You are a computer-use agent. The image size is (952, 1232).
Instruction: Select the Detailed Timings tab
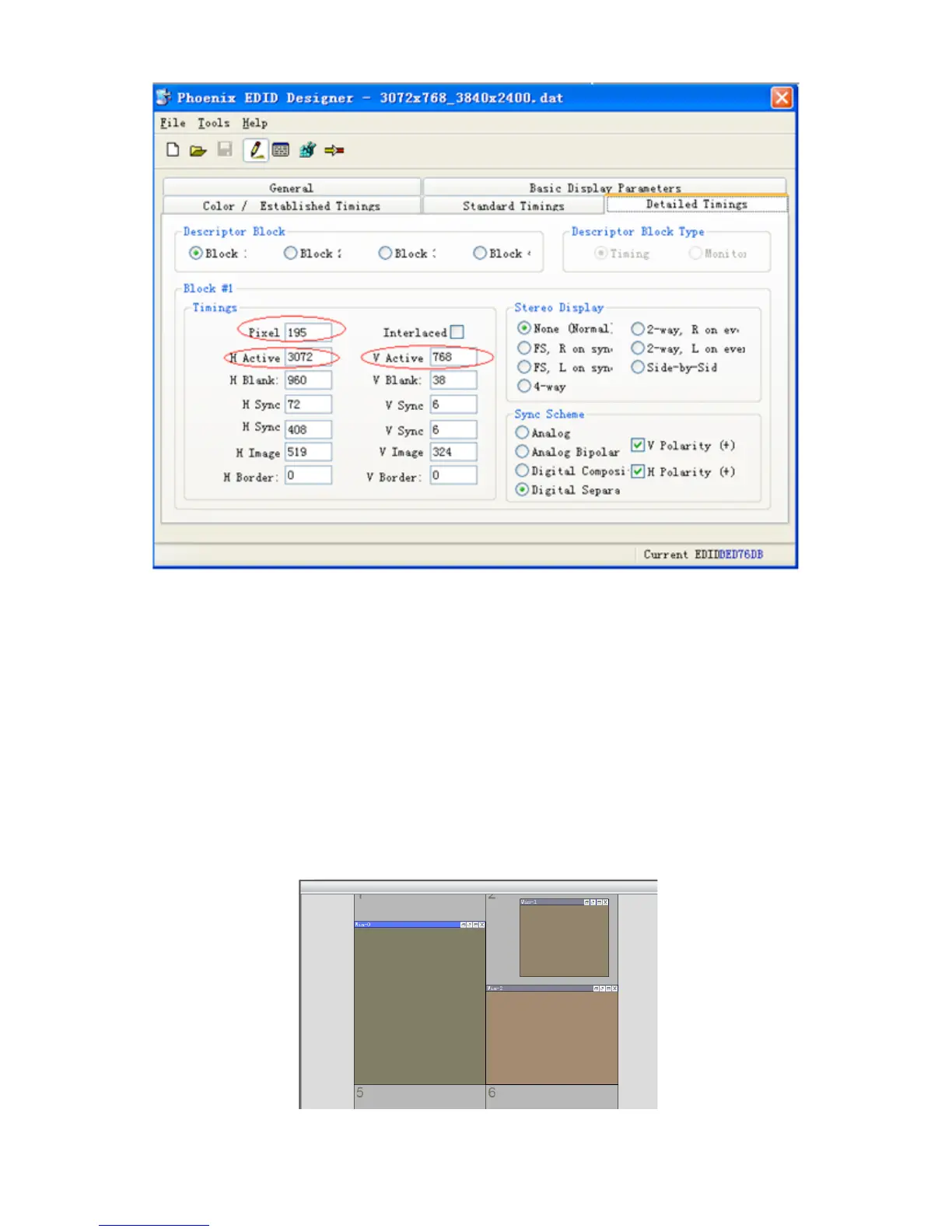pyautogui.click(x=697, y=204)
